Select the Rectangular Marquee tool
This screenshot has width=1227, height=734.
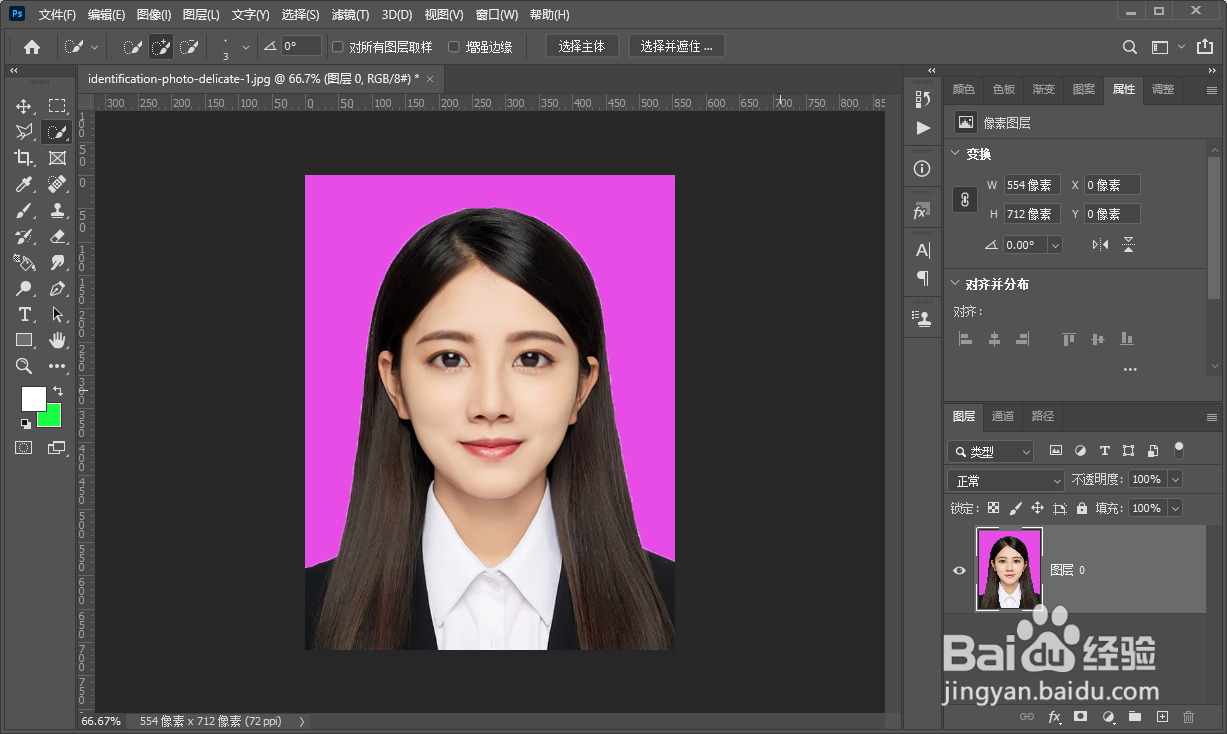point(57,106)
